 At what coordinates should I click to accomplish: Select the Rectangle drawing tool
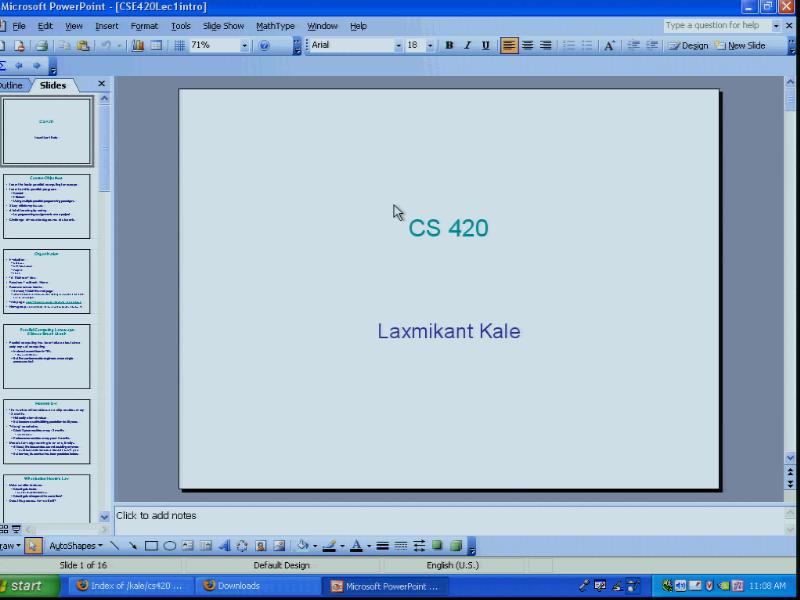[x=151, y=546]
